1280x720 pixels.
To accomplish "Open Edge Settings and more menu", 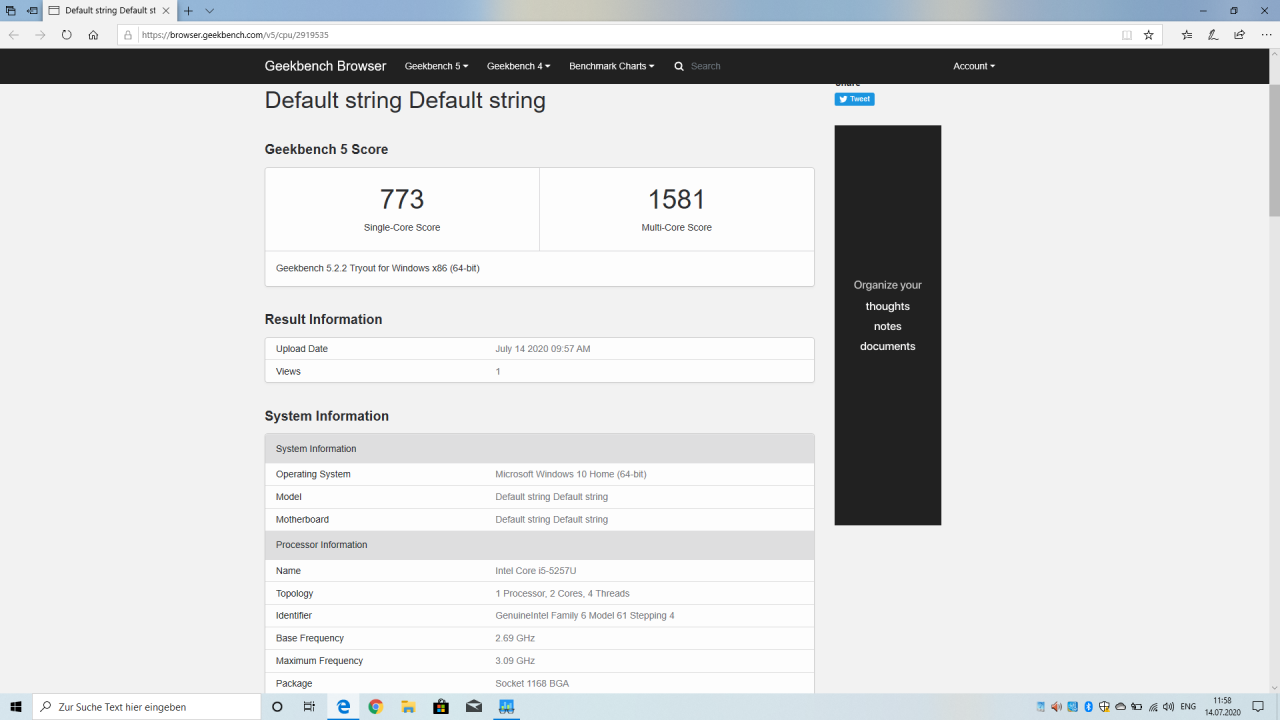I will (1266, 34).
